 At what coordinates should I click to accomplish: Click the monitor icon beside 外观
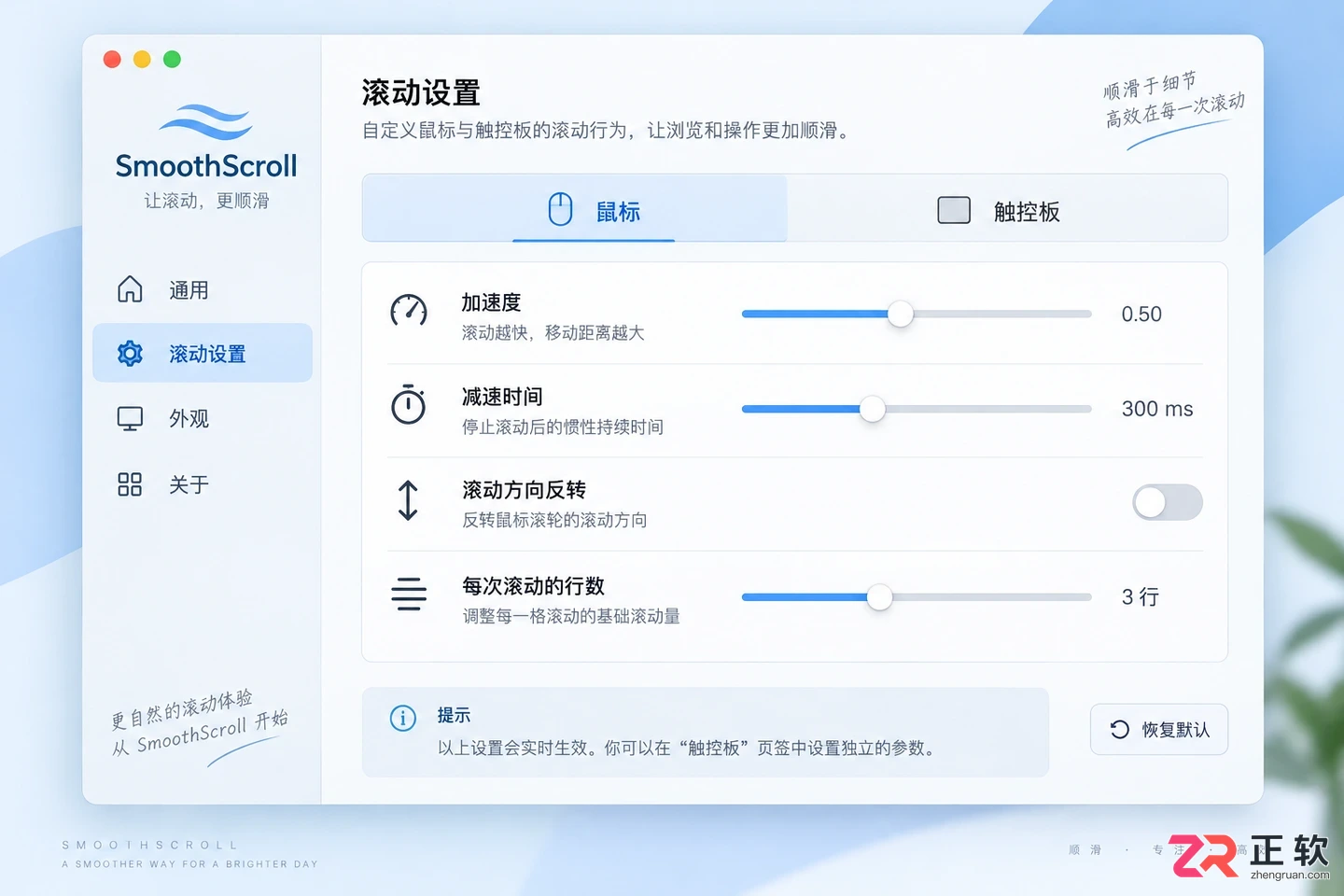click(130, 418)
